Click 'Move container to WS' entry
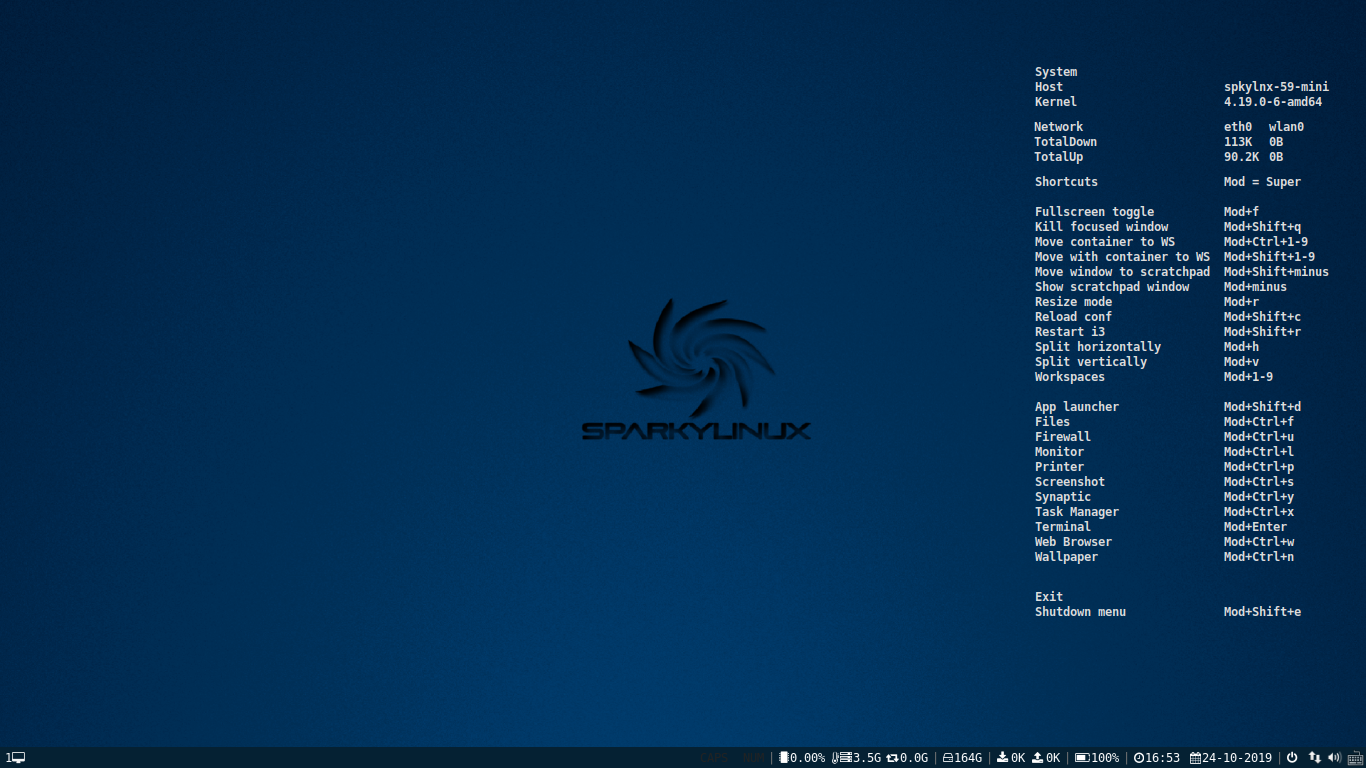 pos(1105,242)
